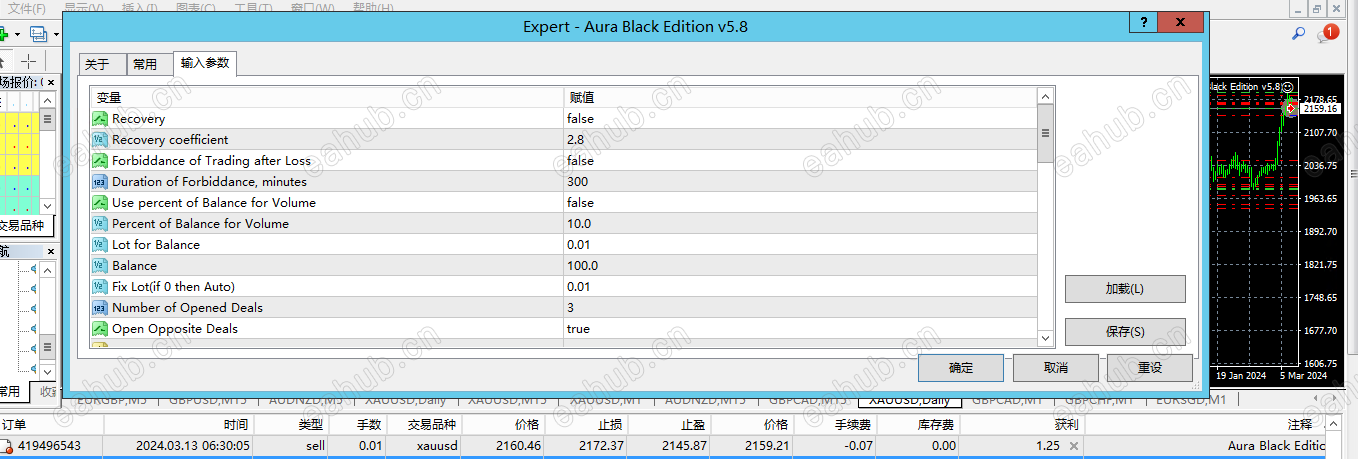Select the Open Opposite Deals value true
Image resolution: width=1358 pixels, height=459 pixels.
[578, 329]
